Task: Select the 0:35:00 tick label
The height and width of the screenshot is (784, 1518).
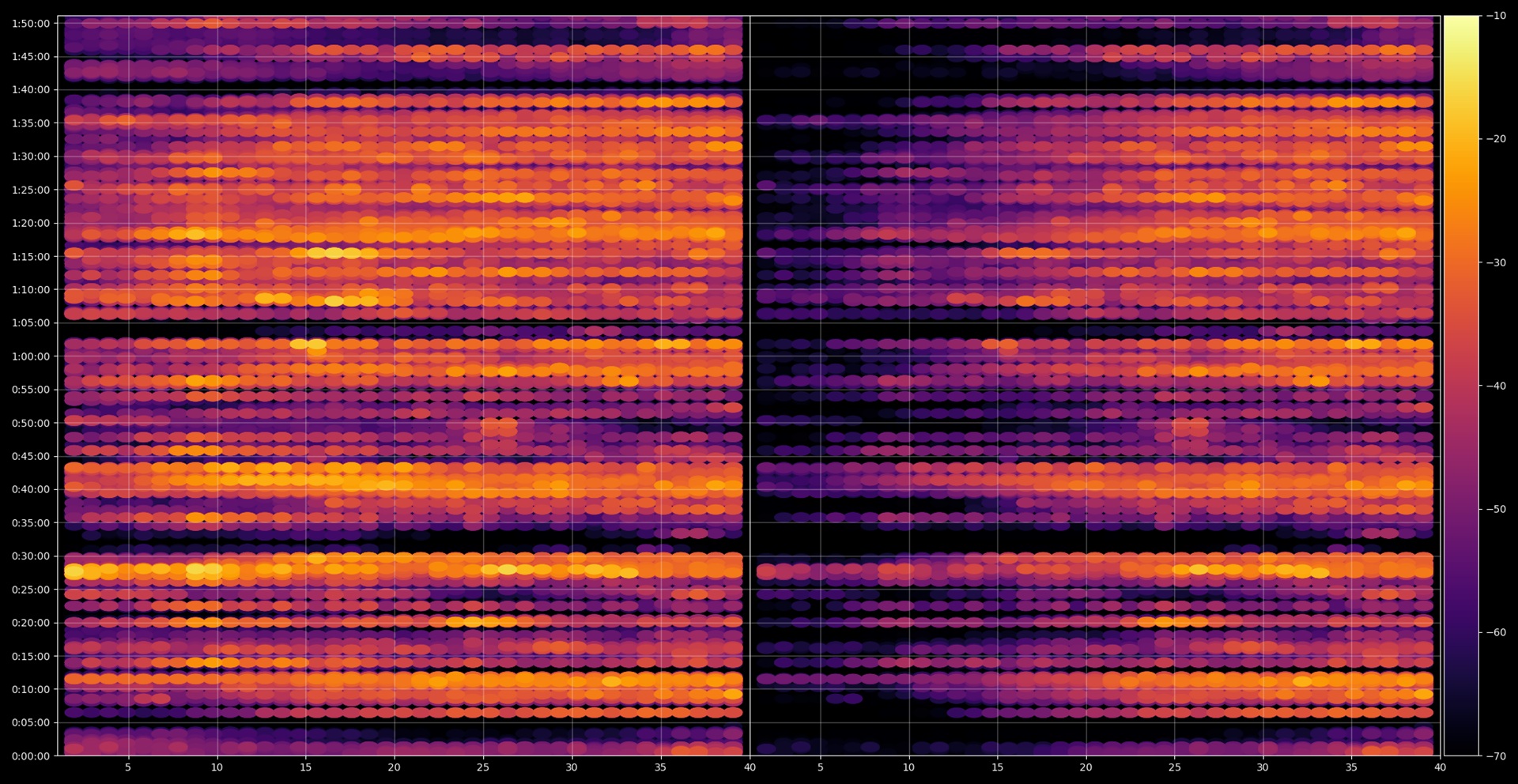Action: pyautogui.click(x=31, y=522)
